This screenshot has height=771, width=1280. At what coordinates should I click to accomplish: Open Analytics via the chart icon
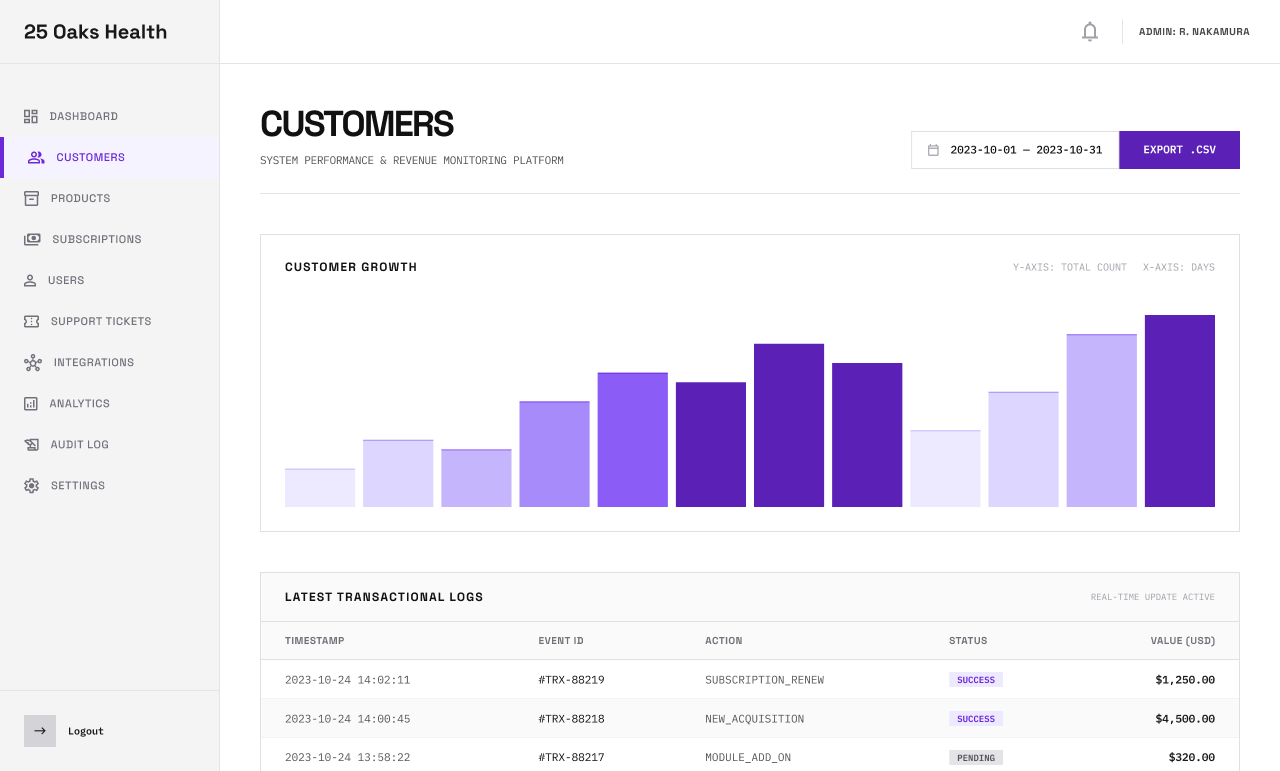click(31, 403)
